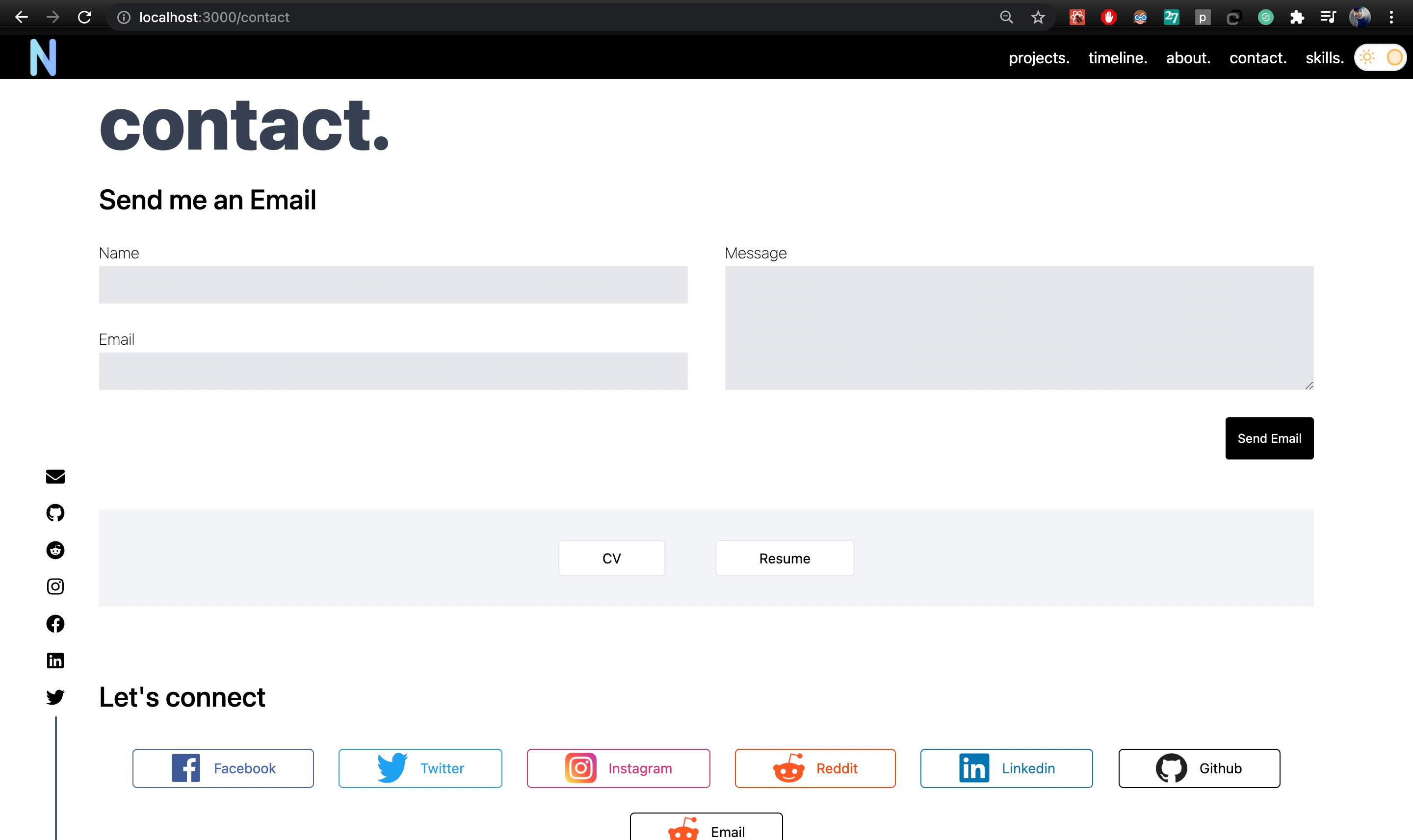This screenshot has width=1413, height=840.
Task: Click the N logo in the navbar
Action: click(43, 57)
